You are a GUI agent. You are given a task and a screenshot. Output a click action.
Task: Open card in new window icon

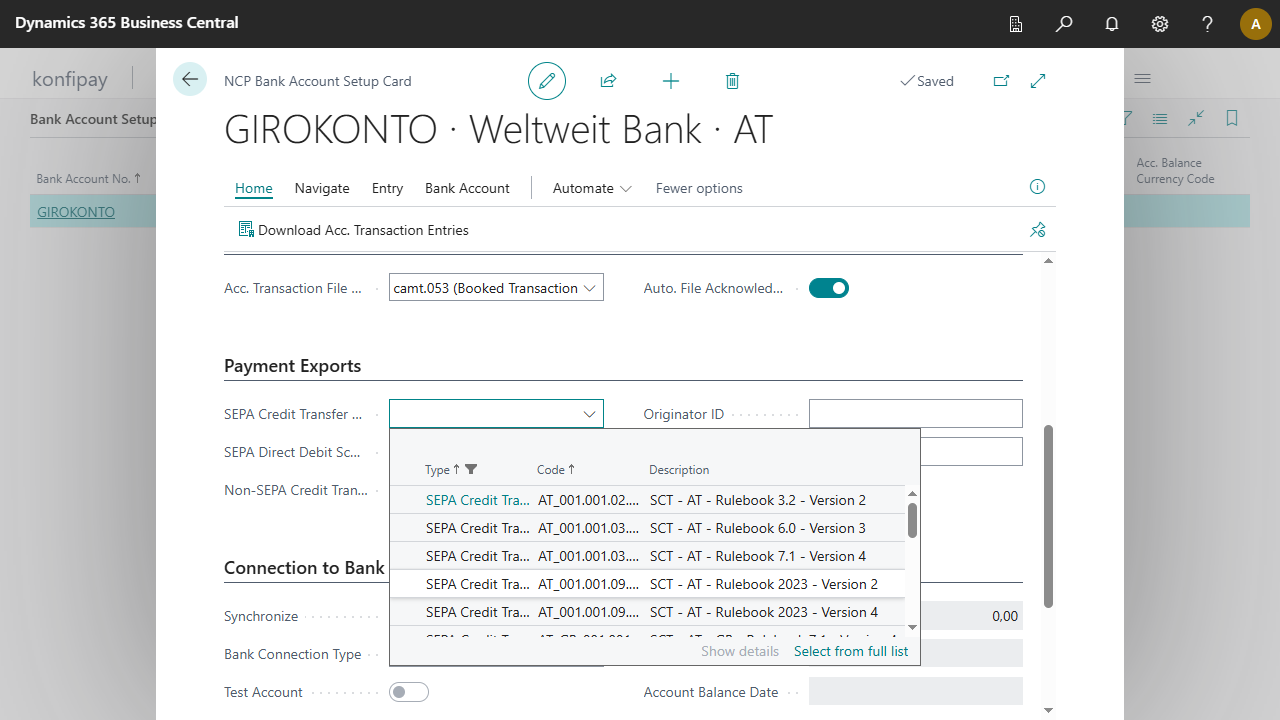coord(1001,81)
